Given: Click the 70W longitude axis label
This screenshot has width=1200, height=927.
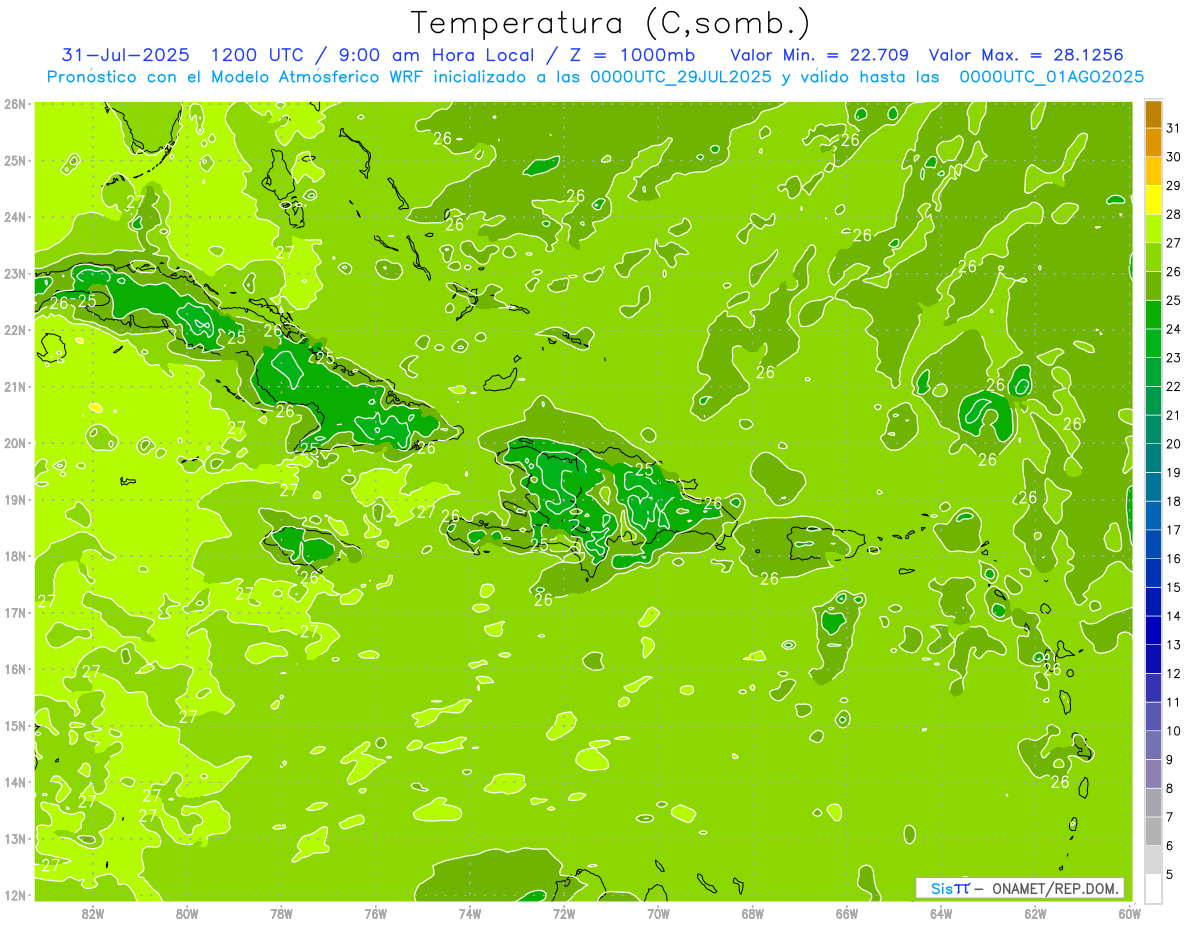Looking at the screenshot, I should (x=658, y=913).
